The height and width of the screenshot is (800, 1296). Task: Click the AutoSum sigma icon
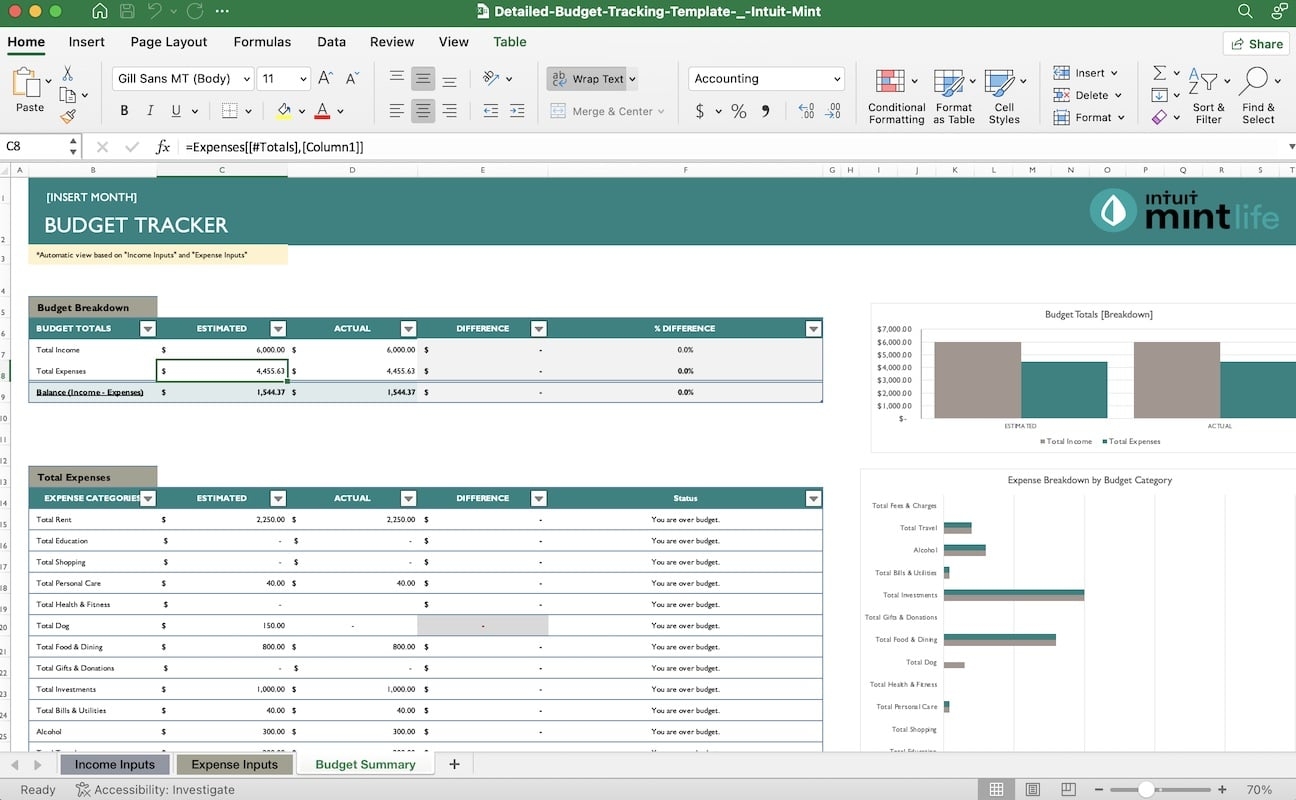(1159, 73)
